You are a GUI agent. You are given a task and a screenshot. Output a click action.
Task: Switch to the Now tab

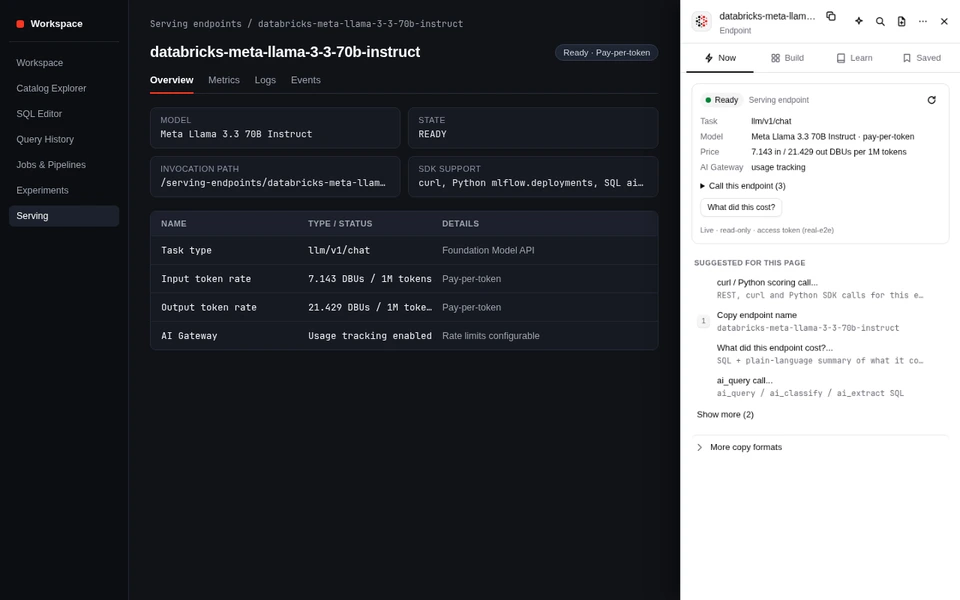pos(720,58)
